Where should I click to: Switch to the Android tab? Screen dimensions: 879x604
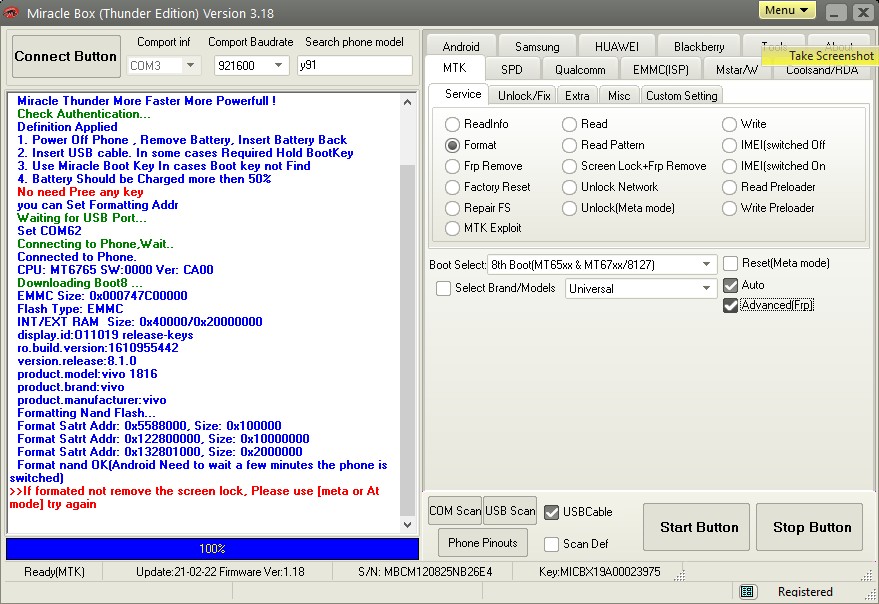tap(461, 47)
